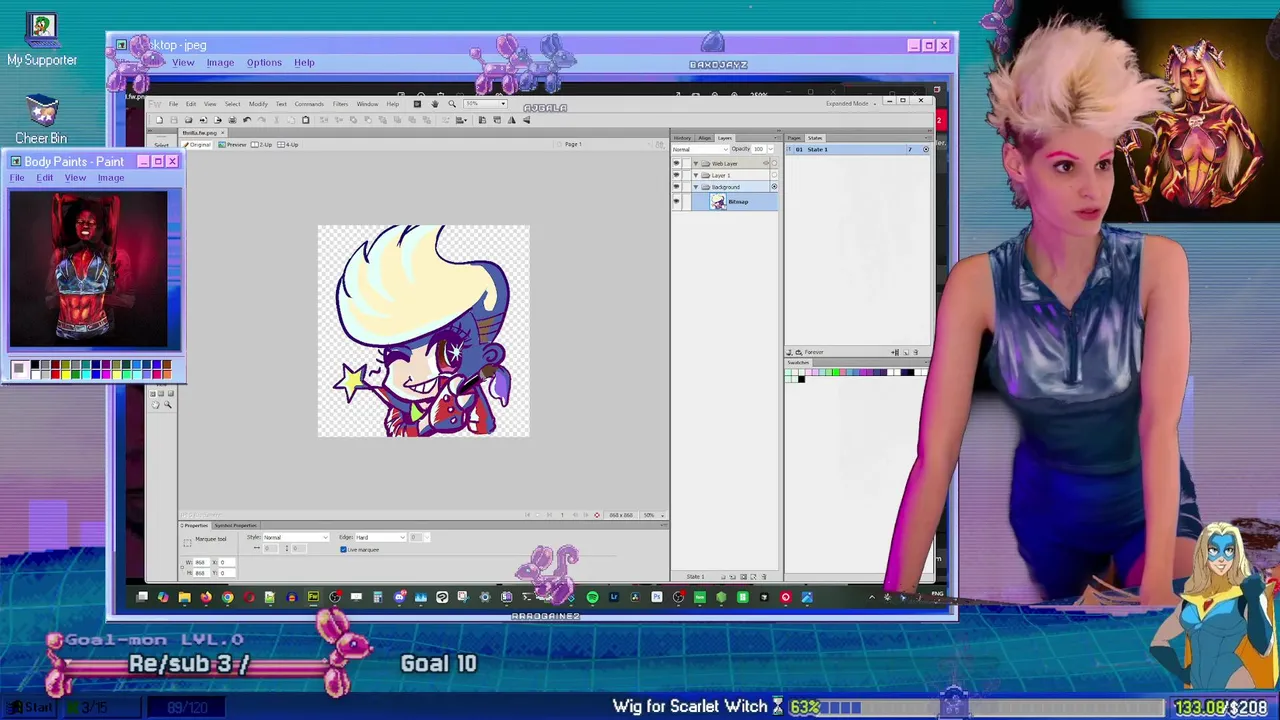Open Chrome from the taskbar
1280x720 pixels.
pyautogui.click(x=227, y=597)
